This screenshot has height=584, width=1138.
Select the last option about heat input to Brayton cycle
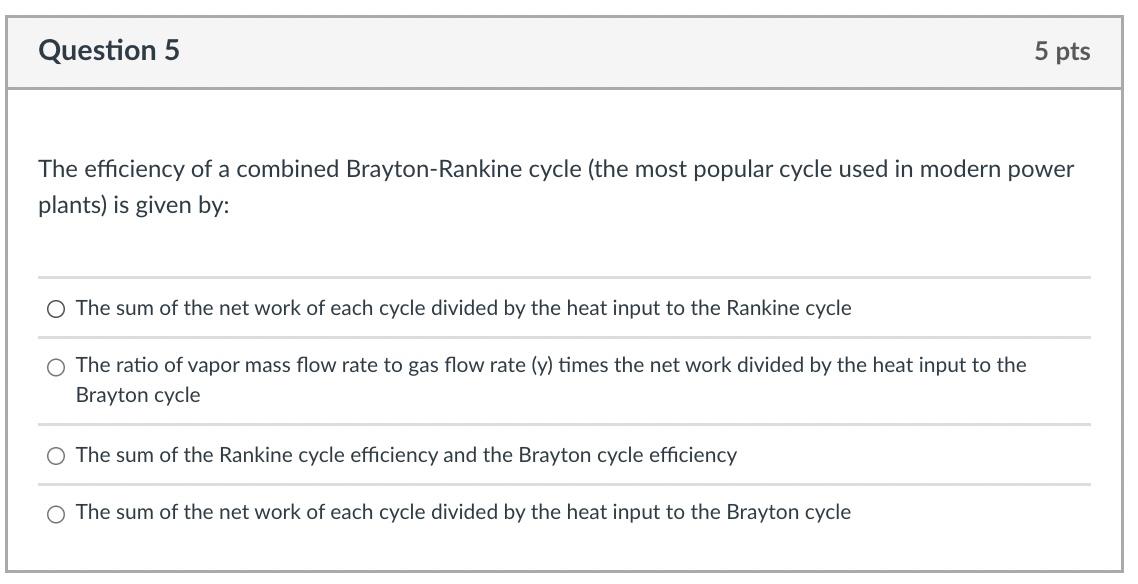point(57,514)
